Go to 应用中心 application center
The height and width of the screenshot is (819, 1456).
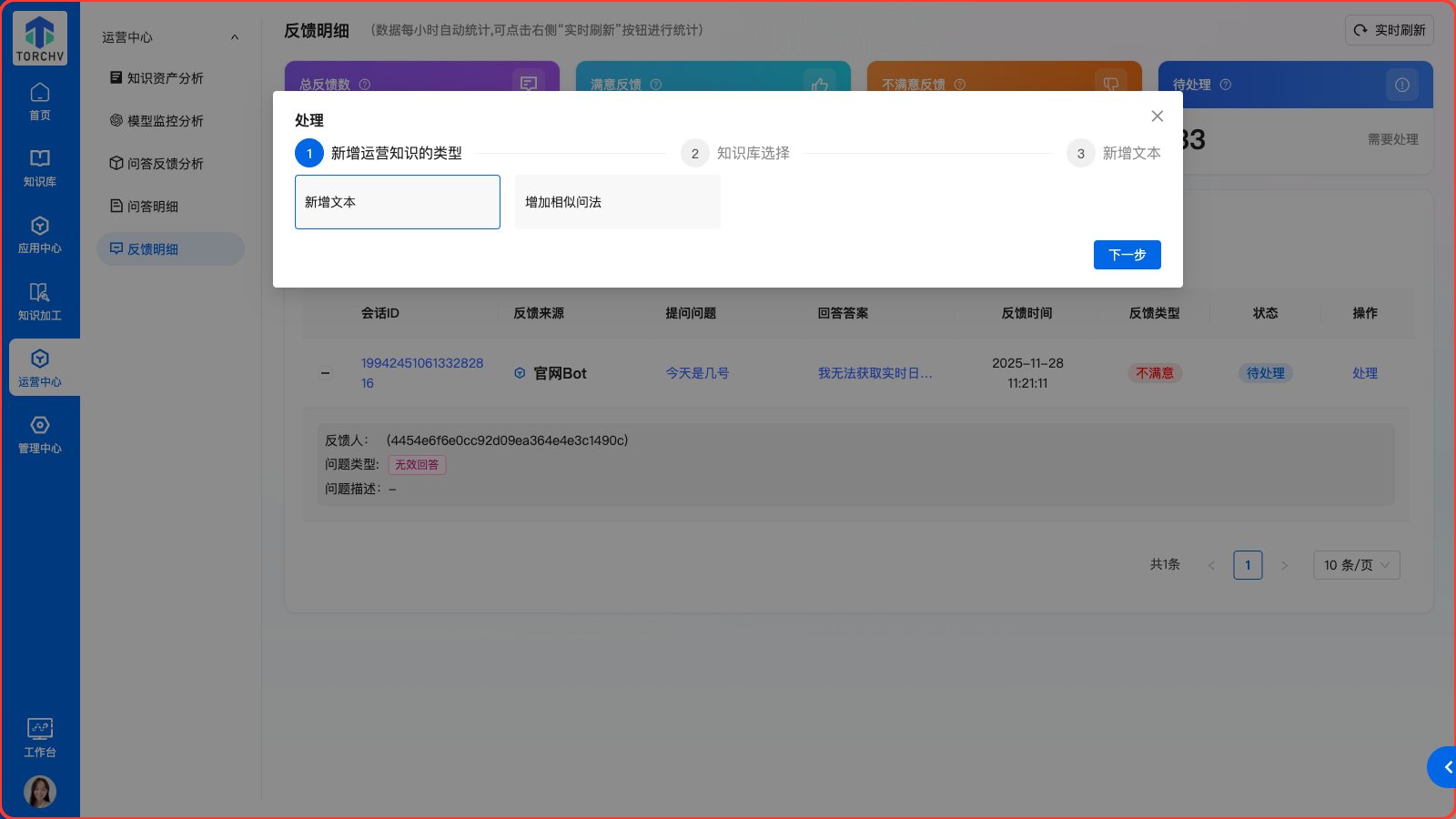(x=40, y=234)
